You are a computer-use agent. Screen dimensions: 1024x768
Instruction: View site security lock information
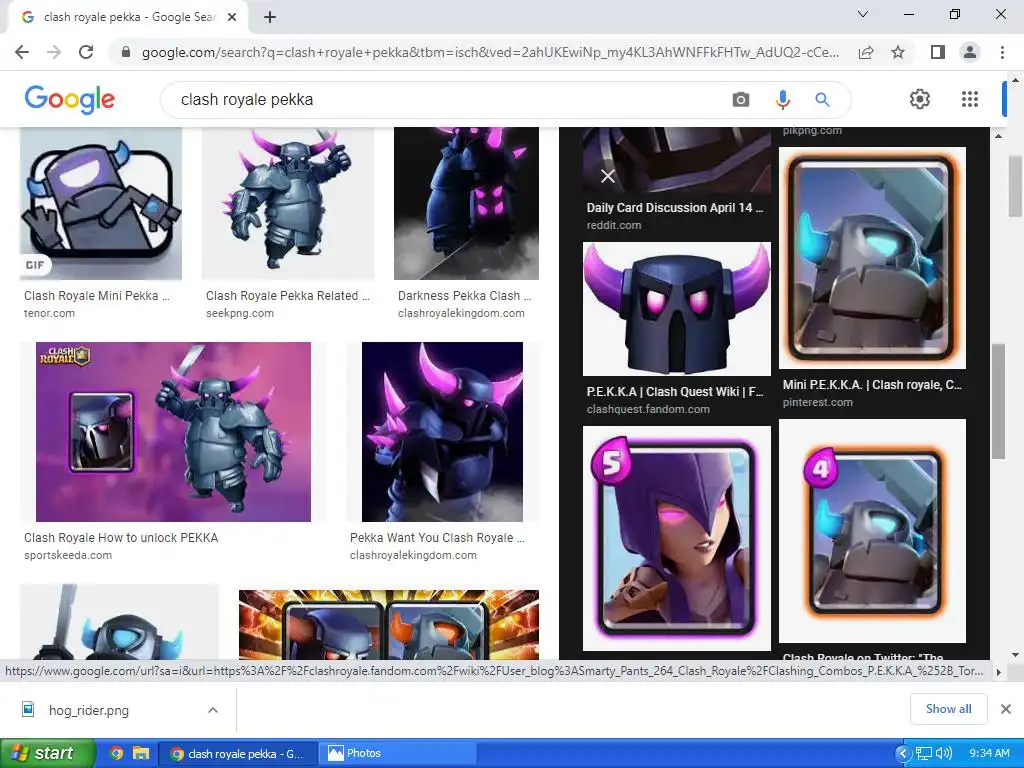[x=126, y=52]
